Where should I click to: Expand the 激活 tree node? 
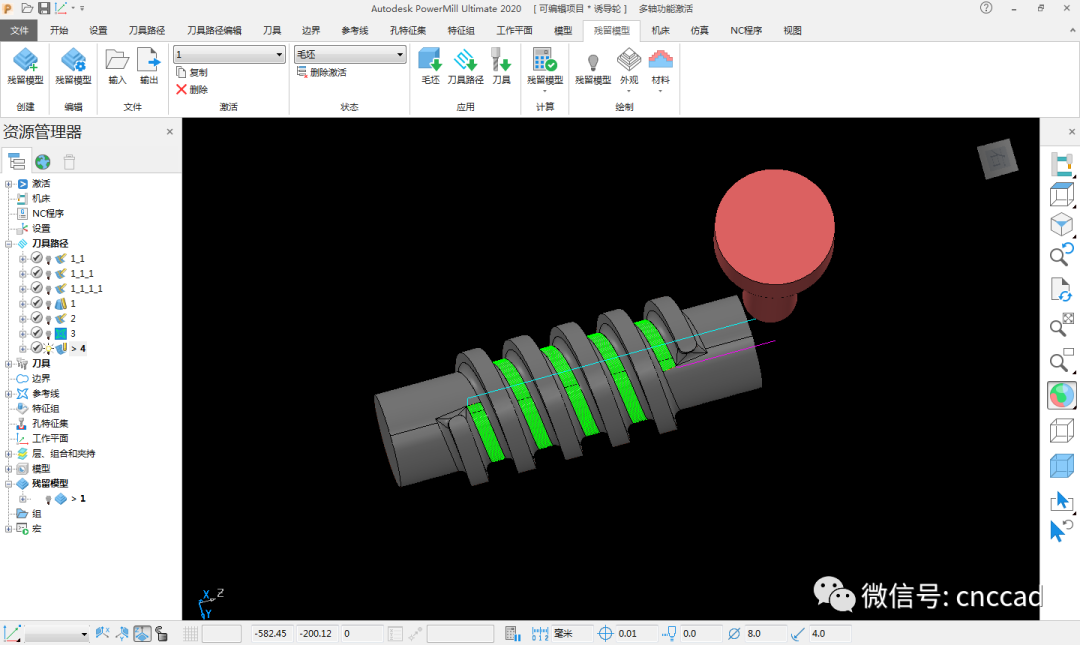(x=8, y=184)
